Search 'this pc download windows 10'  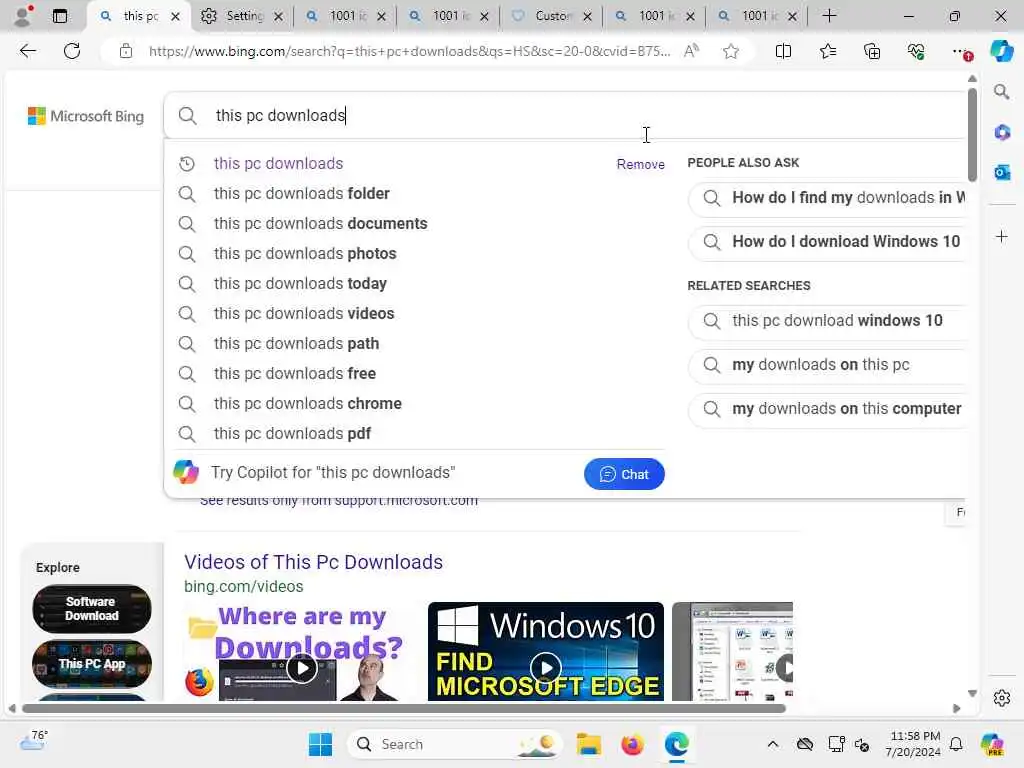pyautogui.click(x=827, y=321)
